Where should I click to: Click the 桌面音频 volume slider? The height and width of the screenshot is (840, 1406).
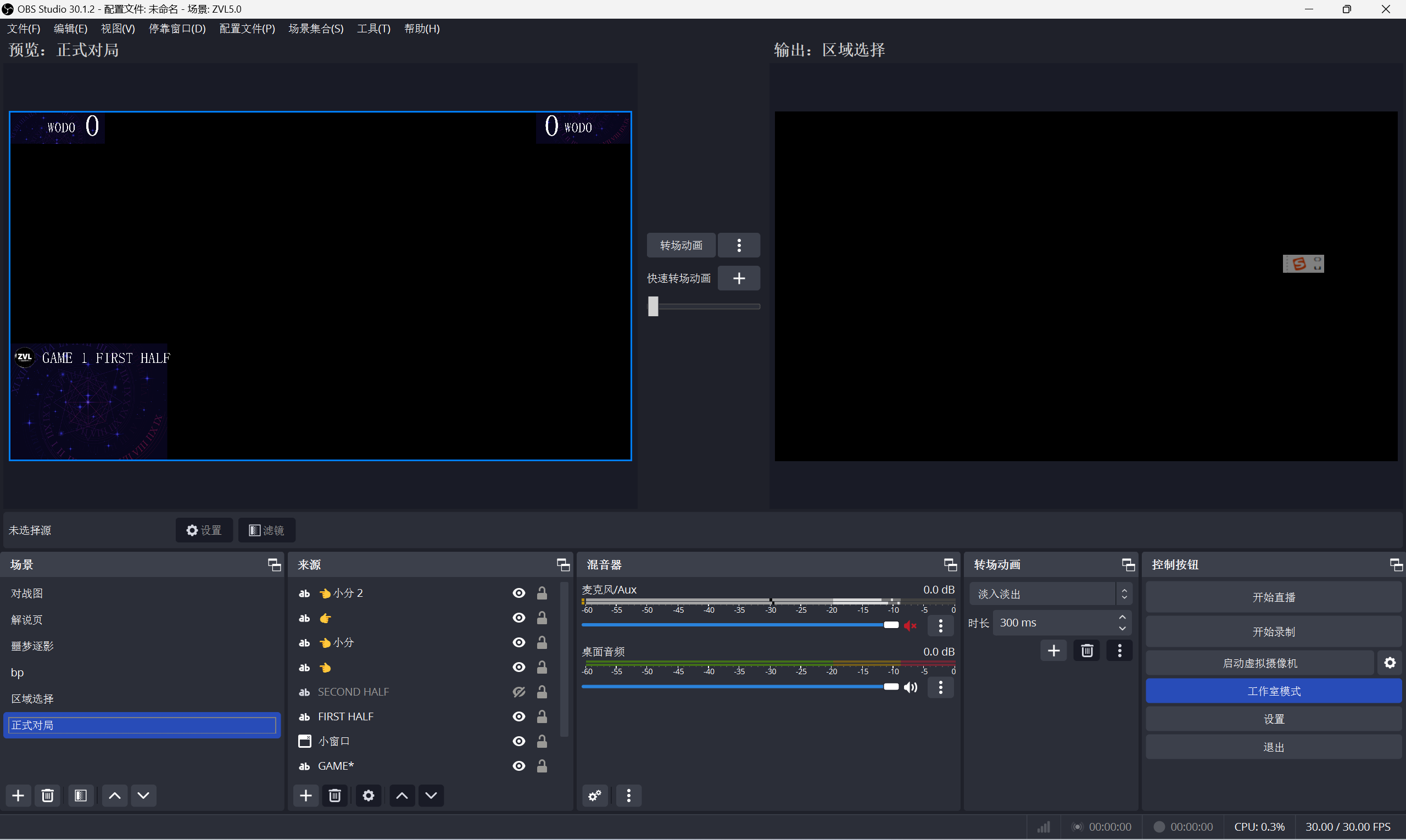(736, 687)
